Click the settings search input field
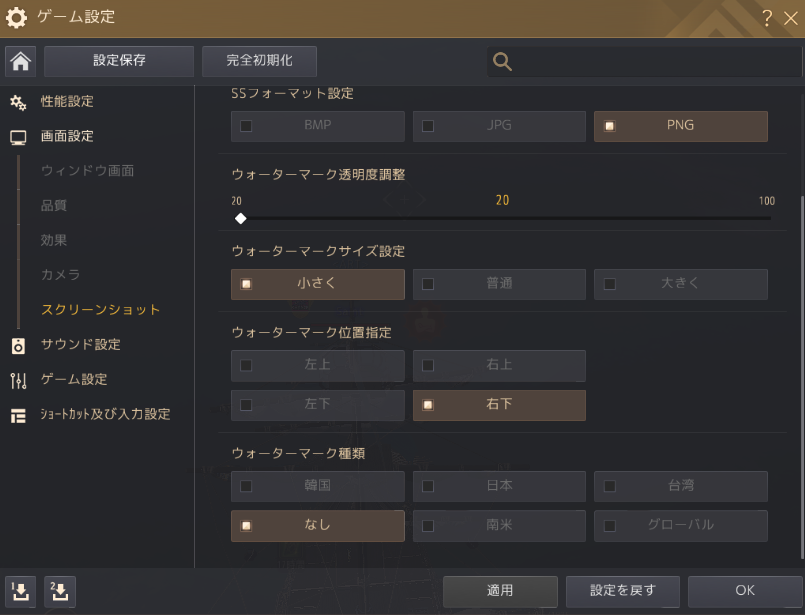805x615 pixels. click(x=650, y=62)
